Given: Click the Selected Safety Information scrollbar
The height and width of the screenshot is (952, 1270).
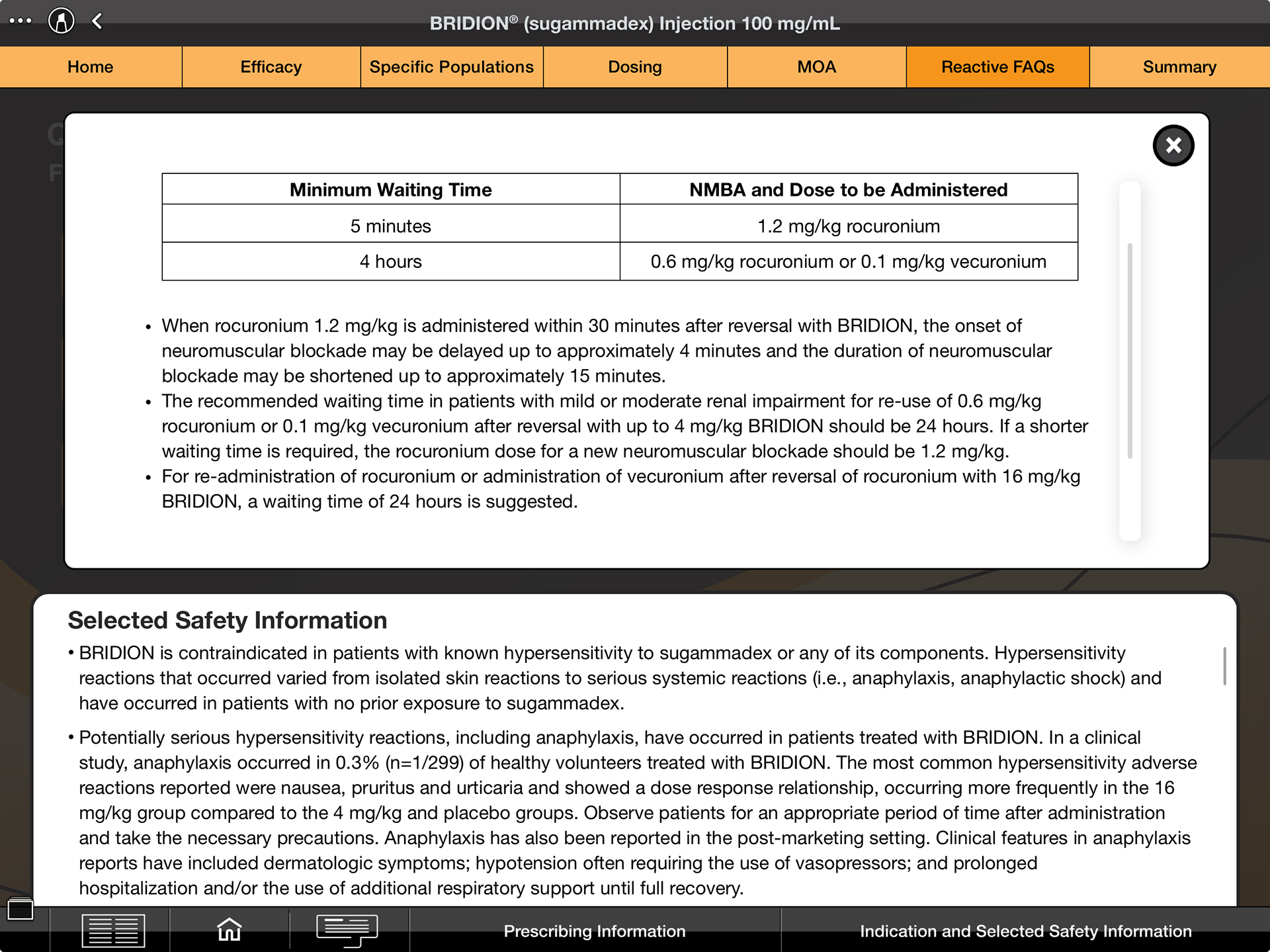Looking at the screenshot, I should (1224, 666).
